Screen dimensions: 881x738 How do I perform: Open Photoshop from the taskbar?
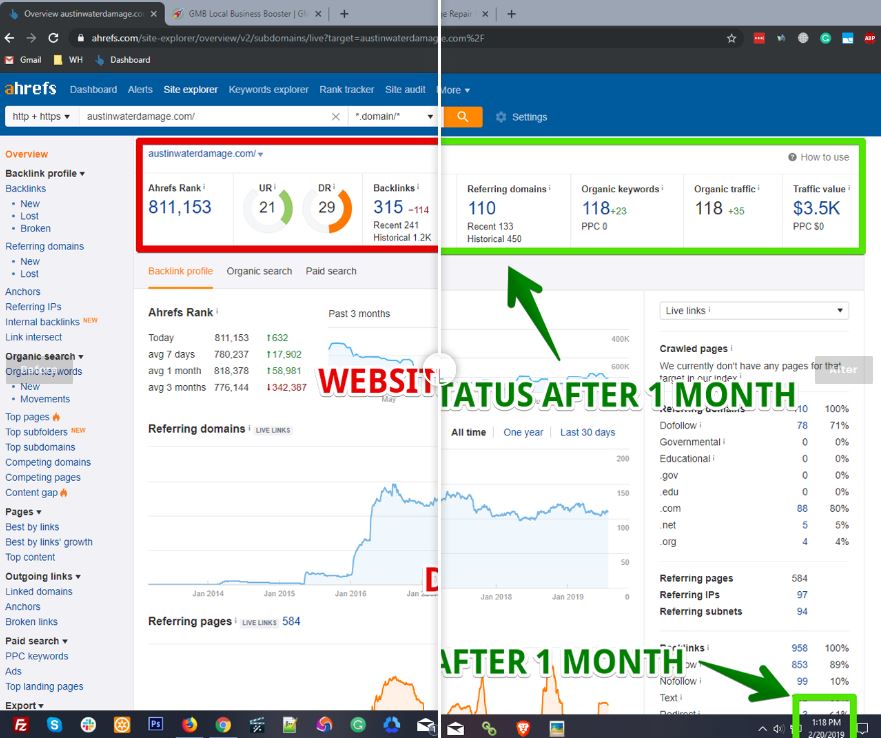pyautogui.click(x=156, y=724)
